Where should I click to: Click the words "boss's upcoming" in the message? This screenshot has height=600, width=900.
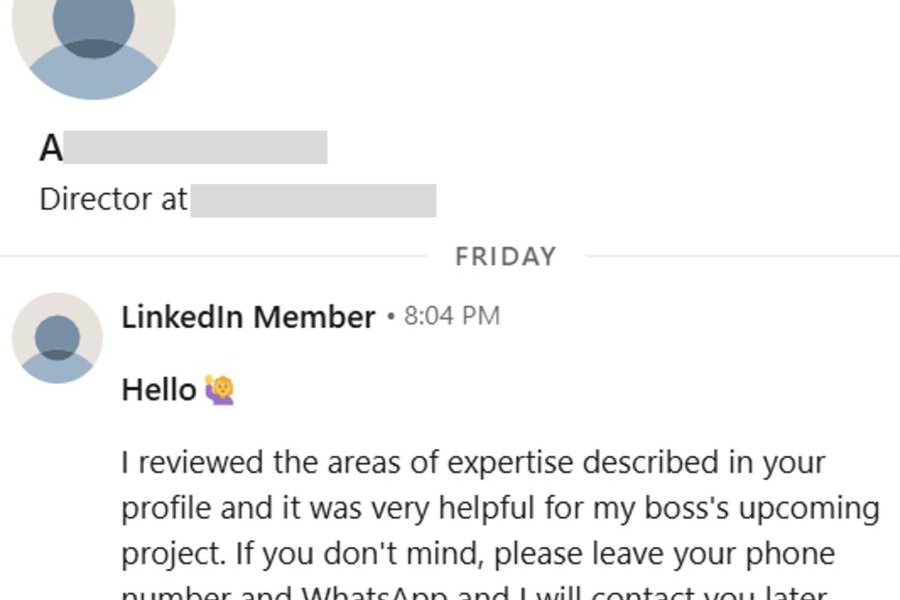click(x=744, y=508)
